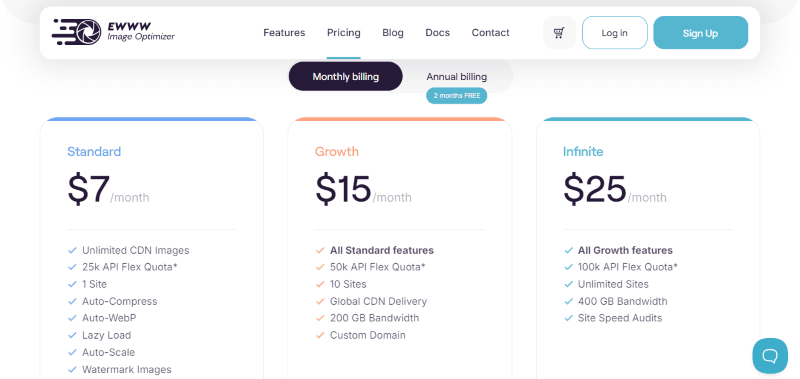Switch to Annual billing
800x379 pixels.
coord(457,77)
